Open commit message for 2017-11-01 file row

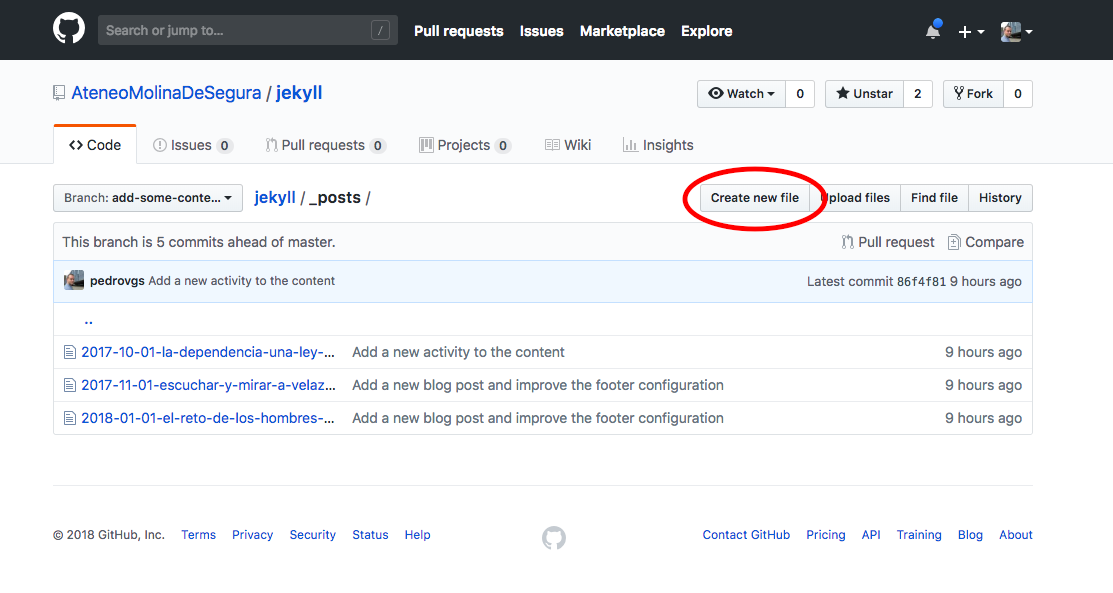[x=538, y=385]
